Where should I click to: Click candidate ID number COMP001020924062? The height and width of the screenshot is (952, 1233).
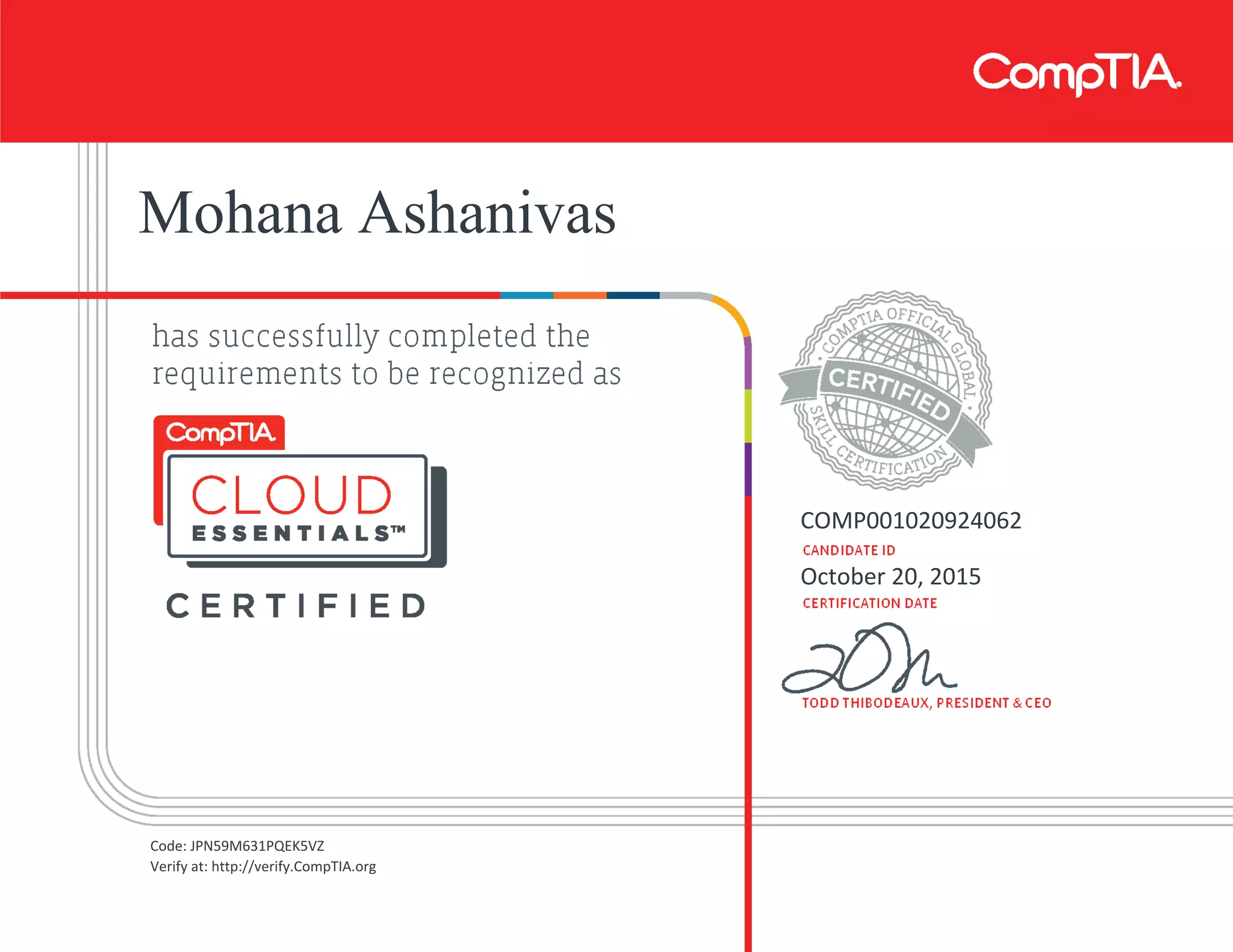(x=910, y=521)
